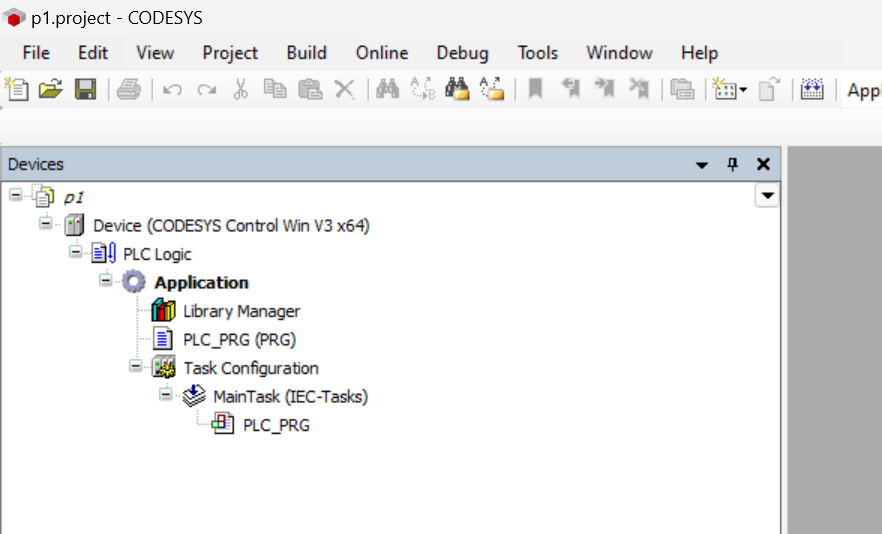Toggle bookmark with the flag icon
Screen dimensions: 882x534
[x=536, y=89]
